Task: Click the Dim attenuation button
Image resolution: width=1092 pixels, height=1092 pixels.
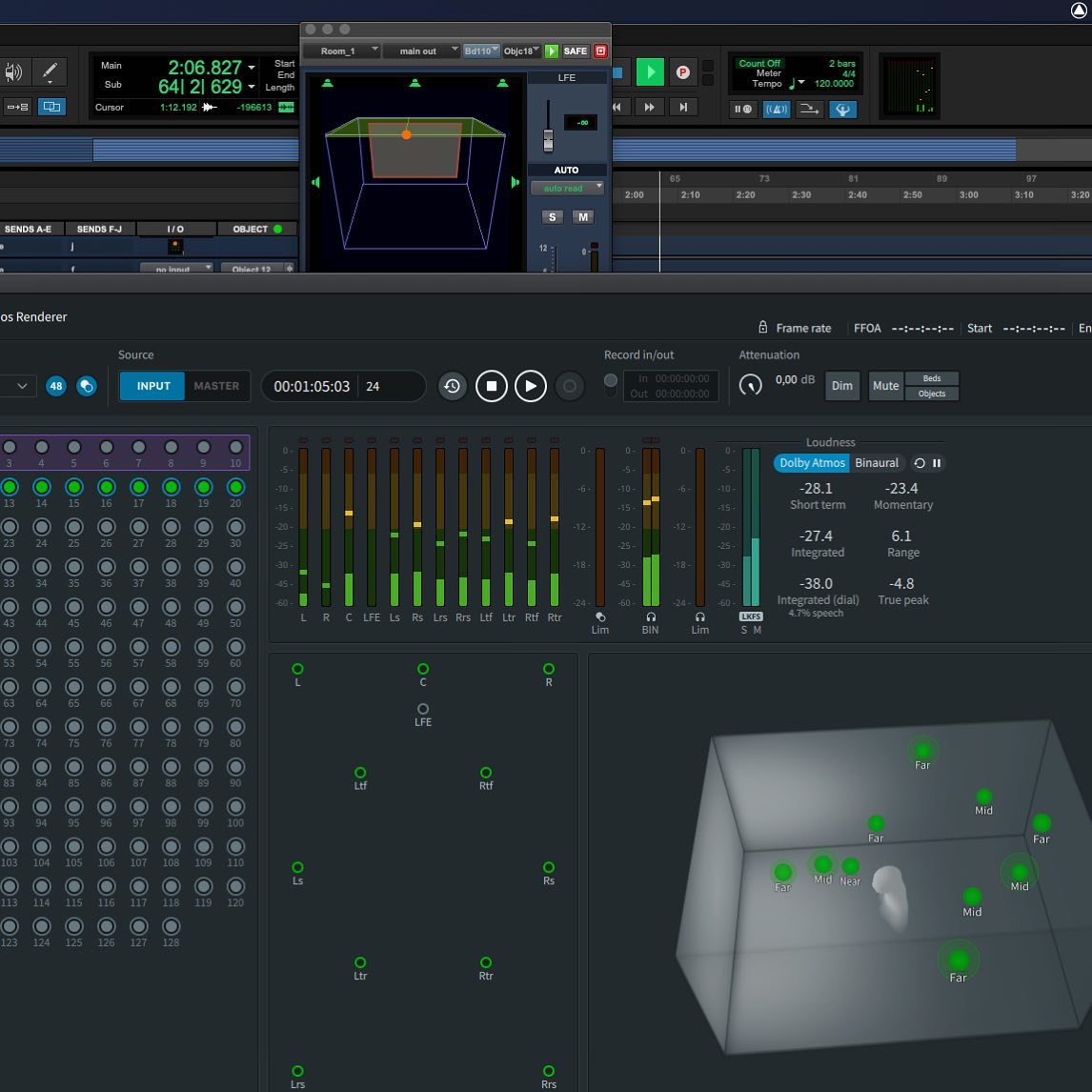Action: tap(841, 386)
